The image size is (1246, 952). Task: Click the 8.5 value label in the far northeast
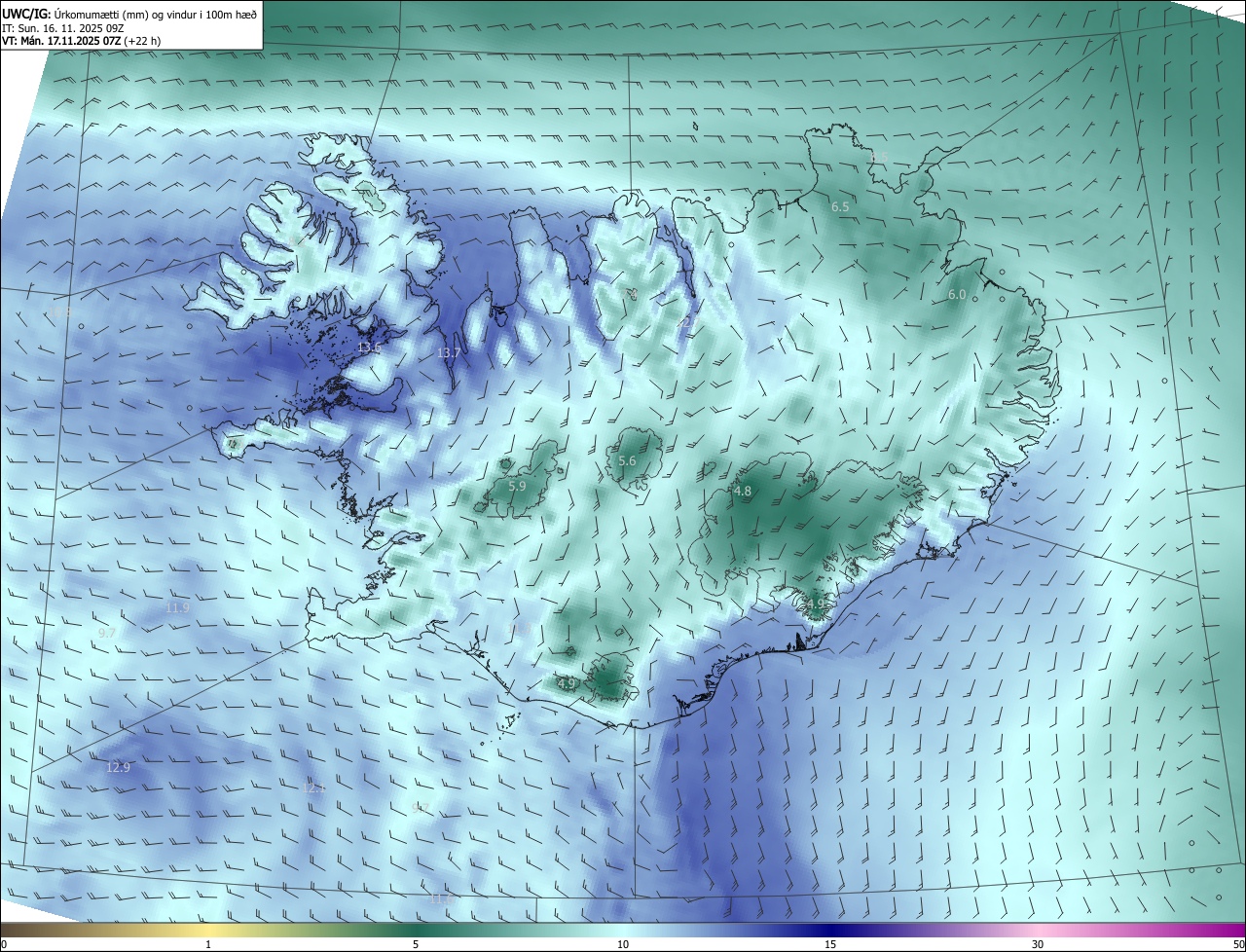tap(879, 157)
